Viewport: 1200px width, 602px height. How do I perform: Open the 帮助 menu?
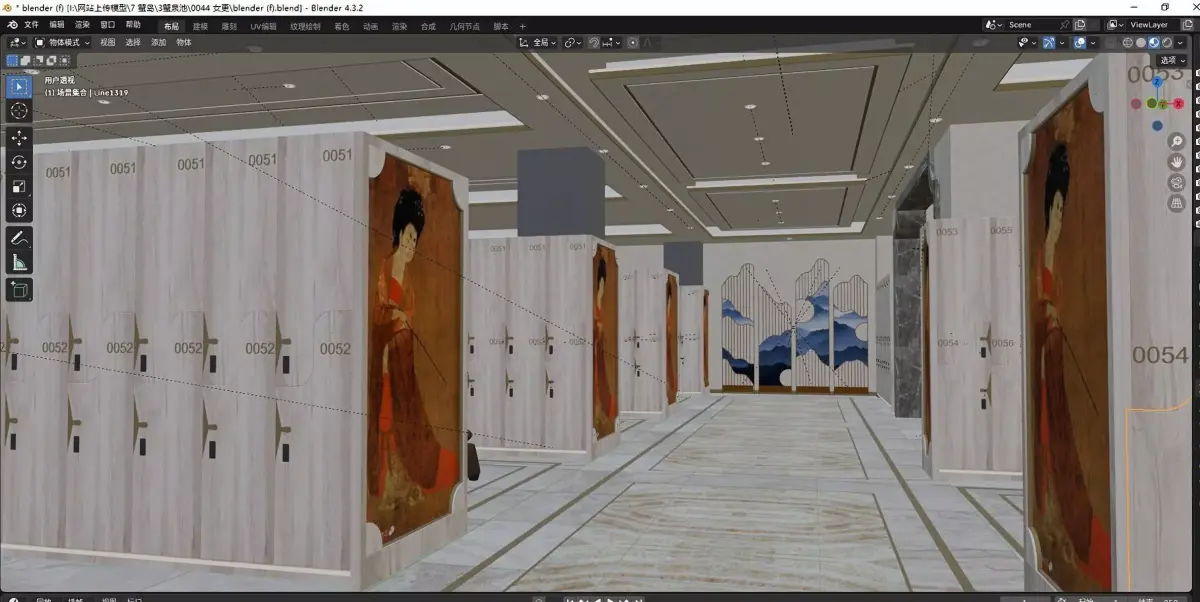click(x=133, y=25)
